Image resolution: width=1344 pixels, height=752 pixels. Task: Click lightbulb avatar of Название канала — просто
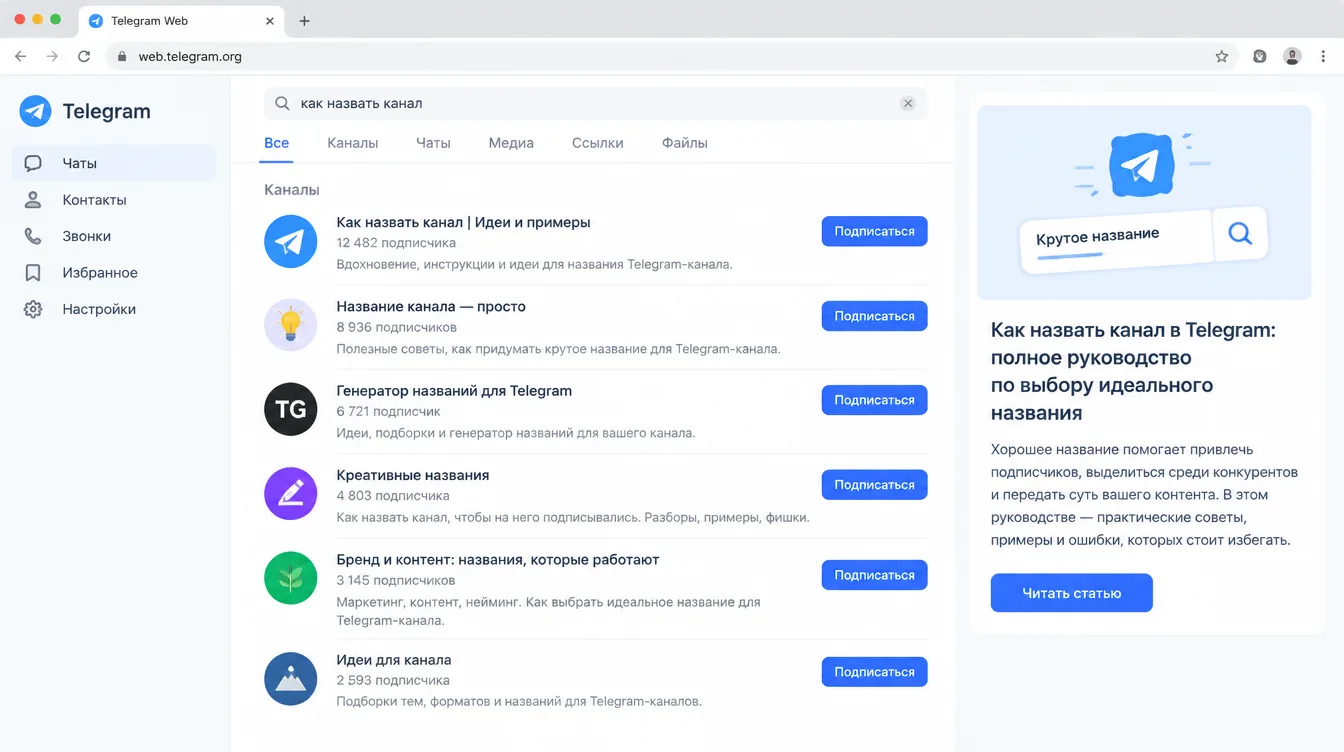pyautogui.click(x=290, y=325)
